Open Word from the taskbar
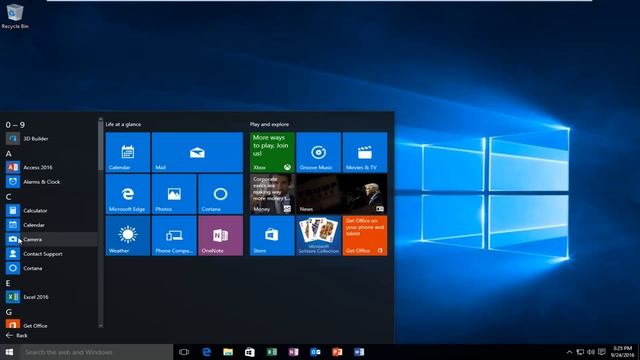This screenshot has width=640, height=360. 359,352
